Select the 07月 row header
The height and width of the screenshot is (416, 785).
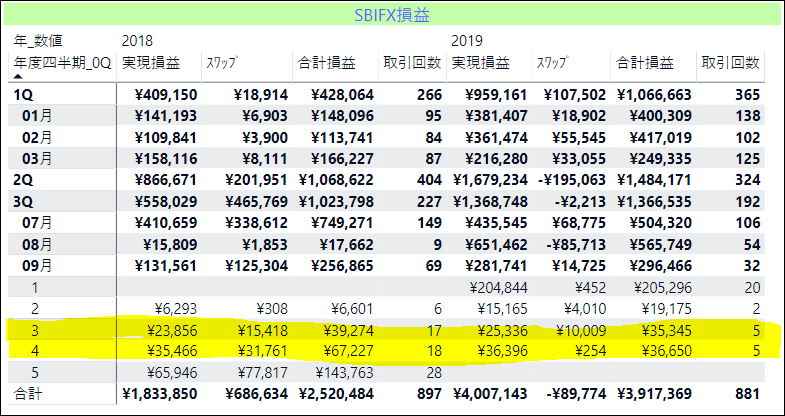point(37,223)
